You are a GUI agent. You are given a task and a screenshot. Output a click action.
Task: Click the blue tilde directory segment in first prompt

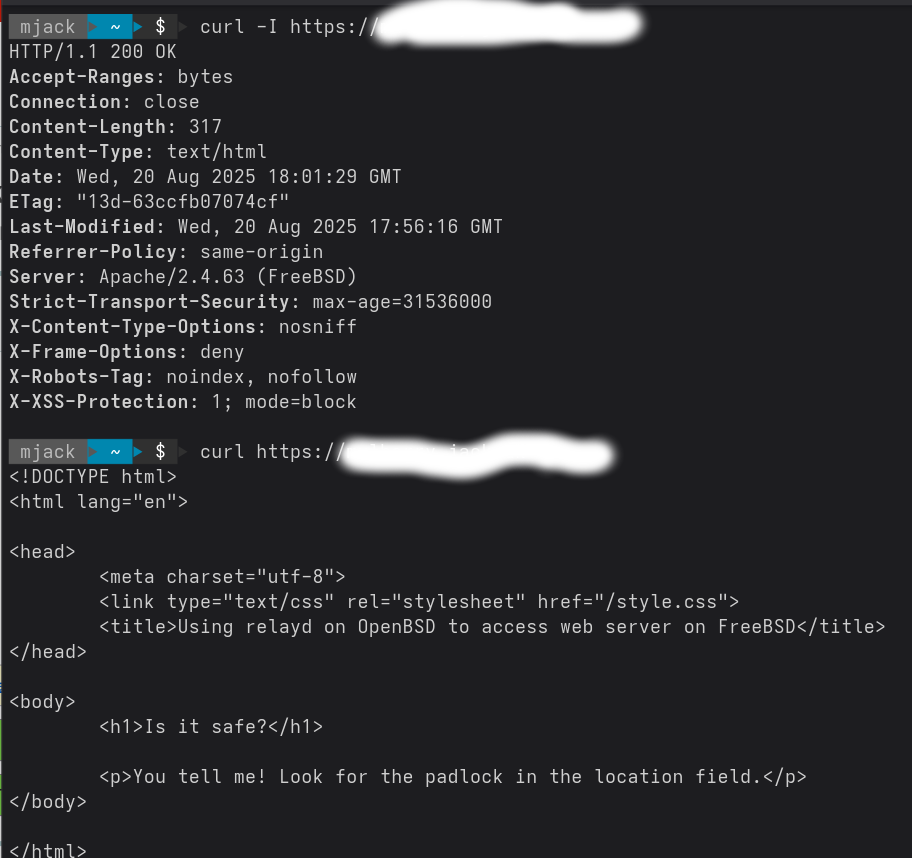coord(115,27)
